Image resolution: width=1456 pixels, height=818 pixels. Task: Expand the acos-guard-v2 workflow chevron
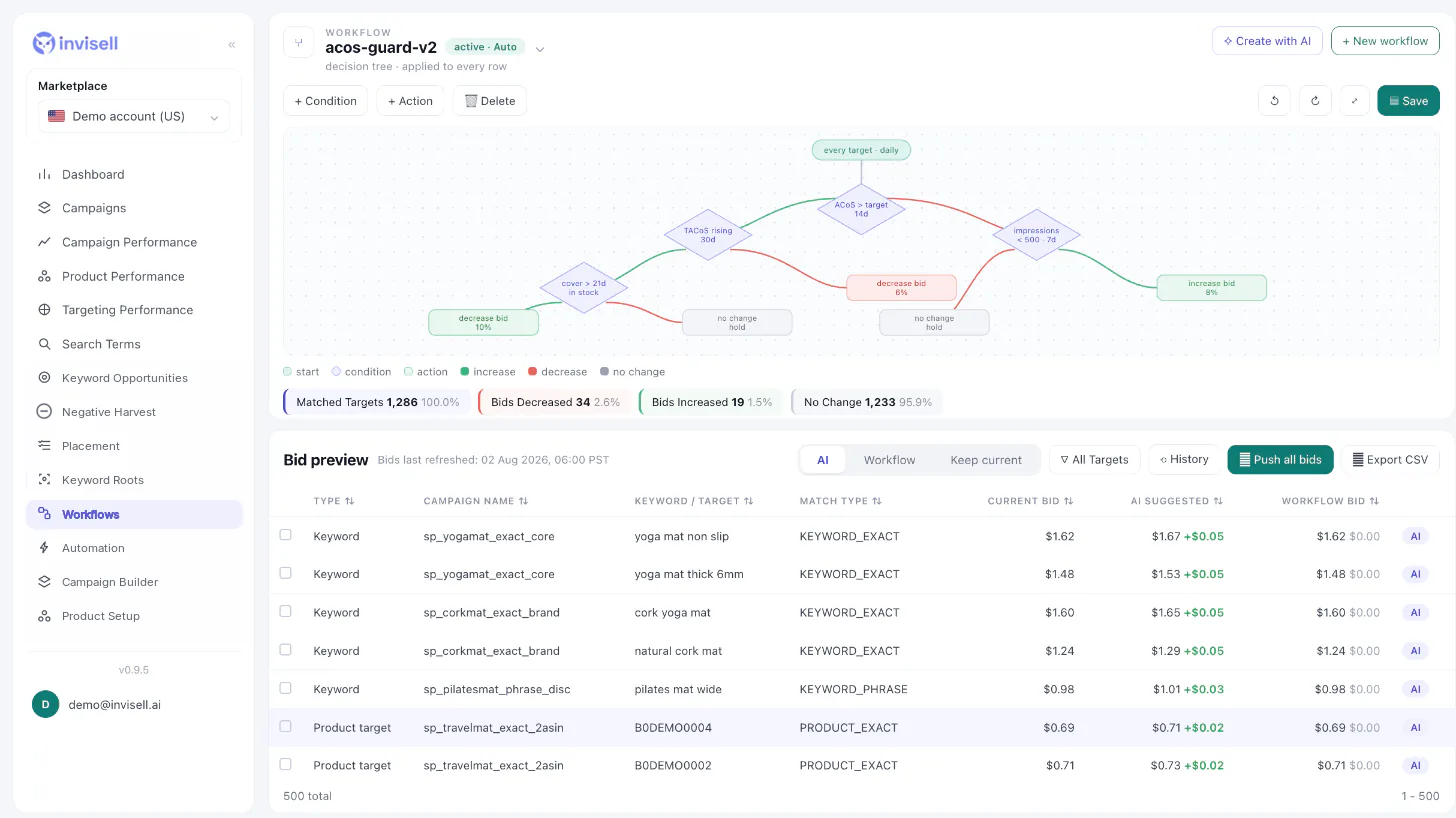[x=540, y=48]
